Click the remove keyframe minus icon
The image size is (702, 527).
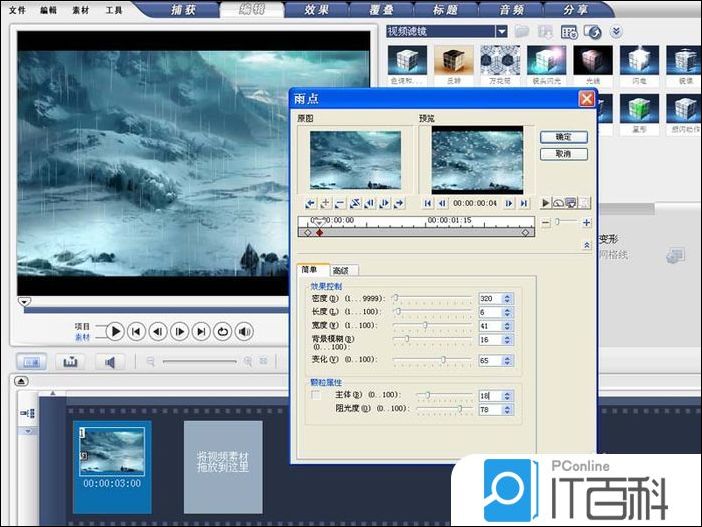[x=340, y=203]
